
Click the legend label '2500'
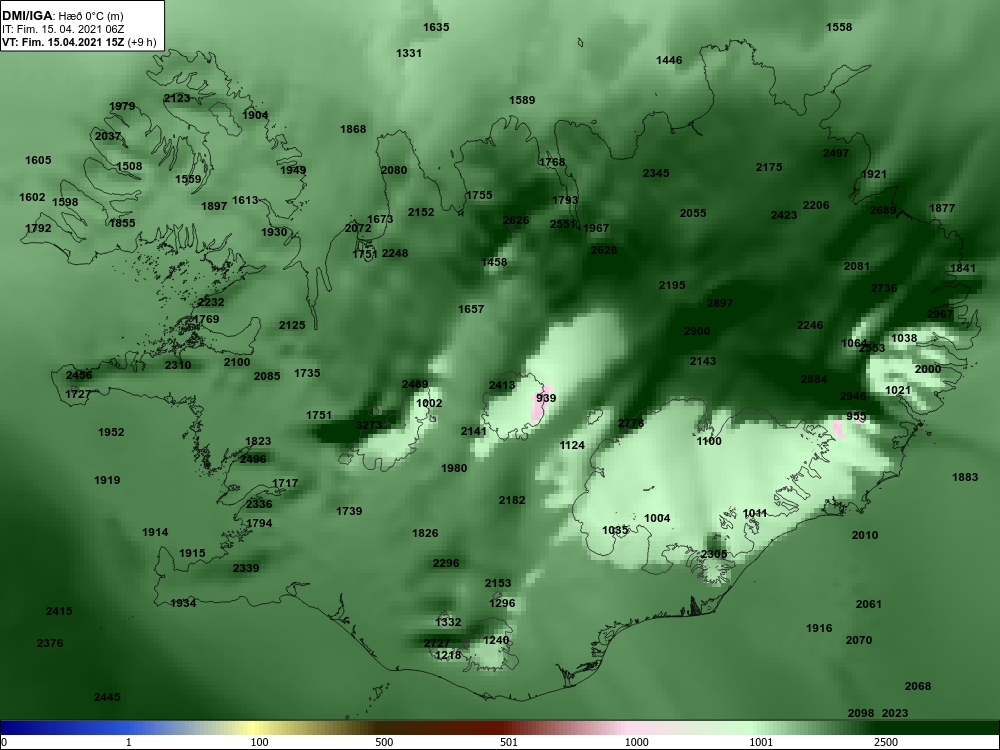tap(886, 742)
